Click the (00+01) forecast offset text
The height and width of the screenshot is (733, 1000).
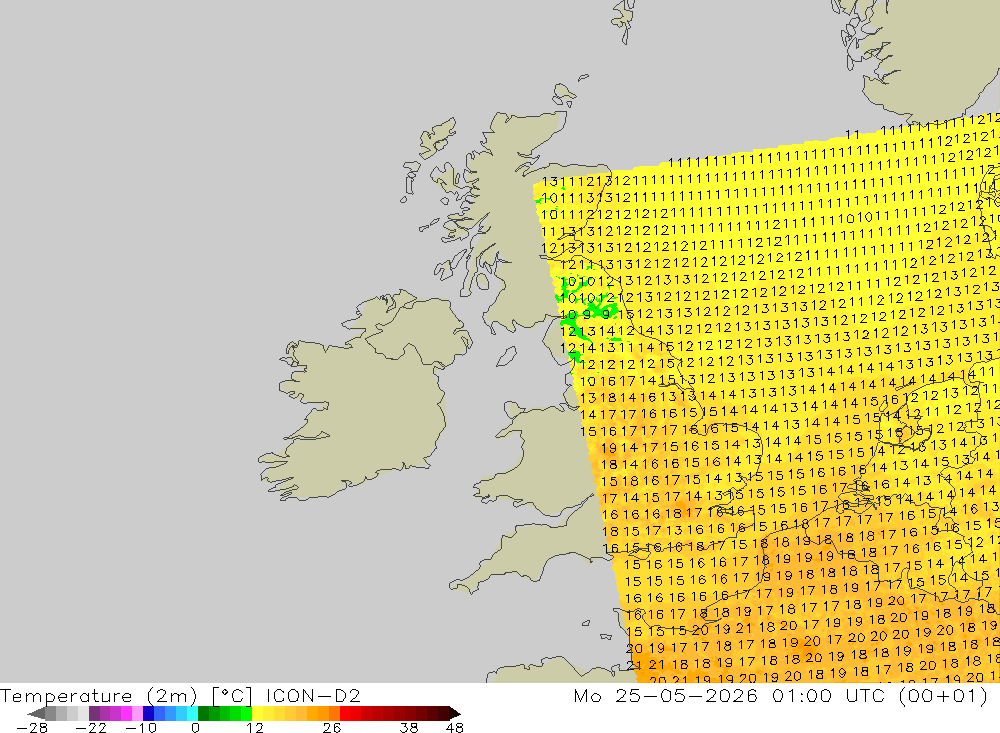click(x=943, y=695)
